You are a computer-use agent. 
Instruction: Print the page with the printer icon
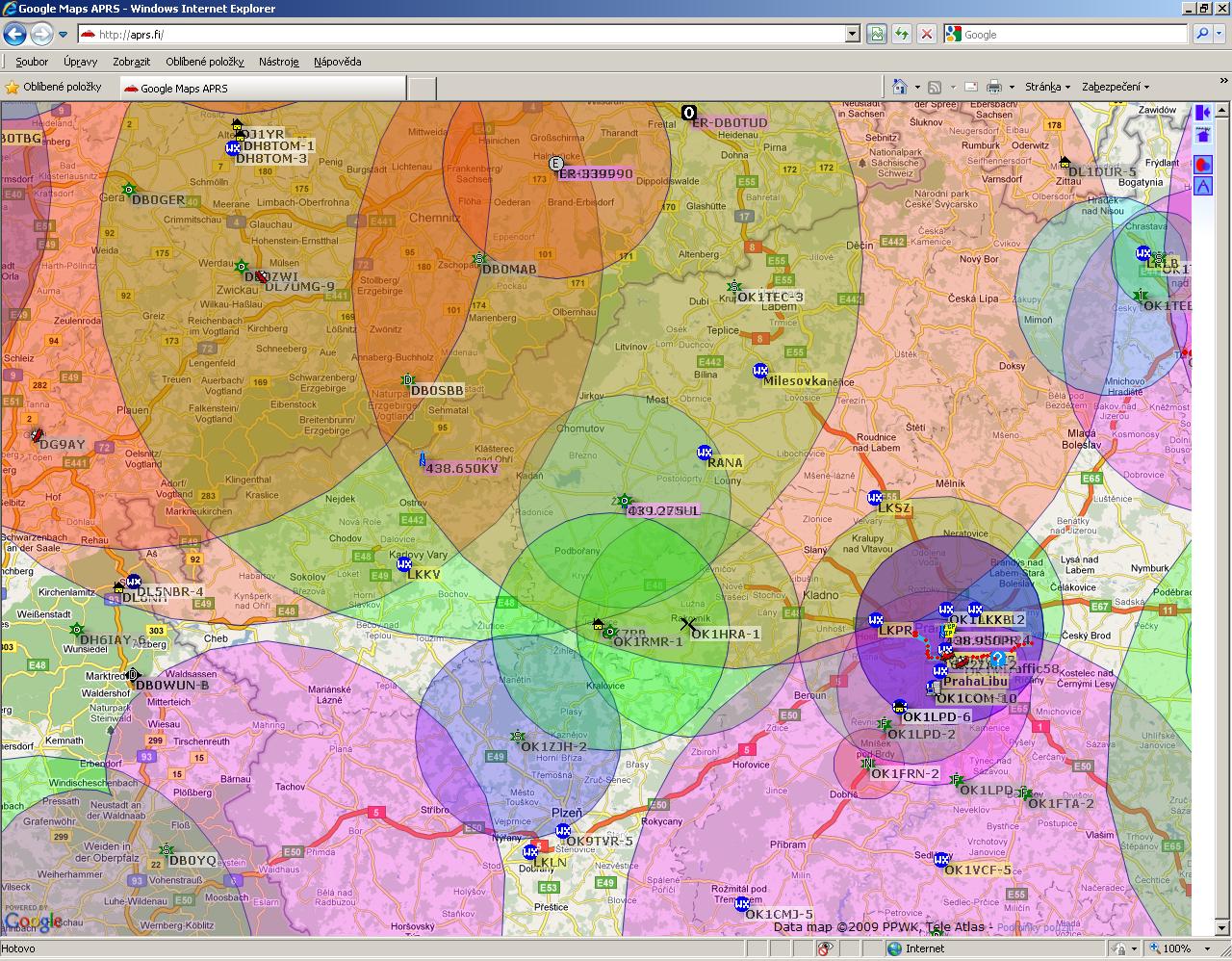(x=994, y=87)
